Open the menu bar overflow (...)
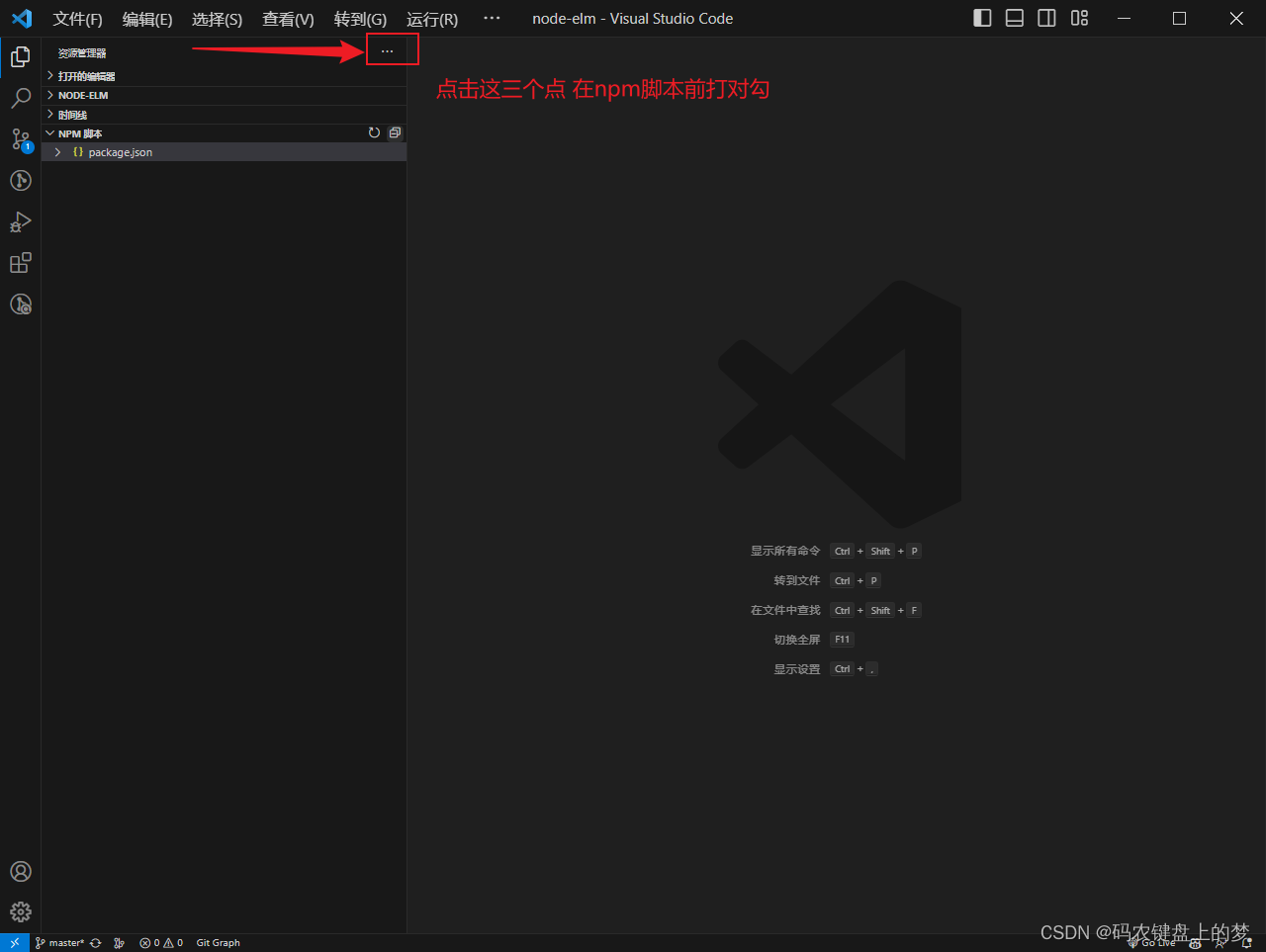 tap(492, 19)
